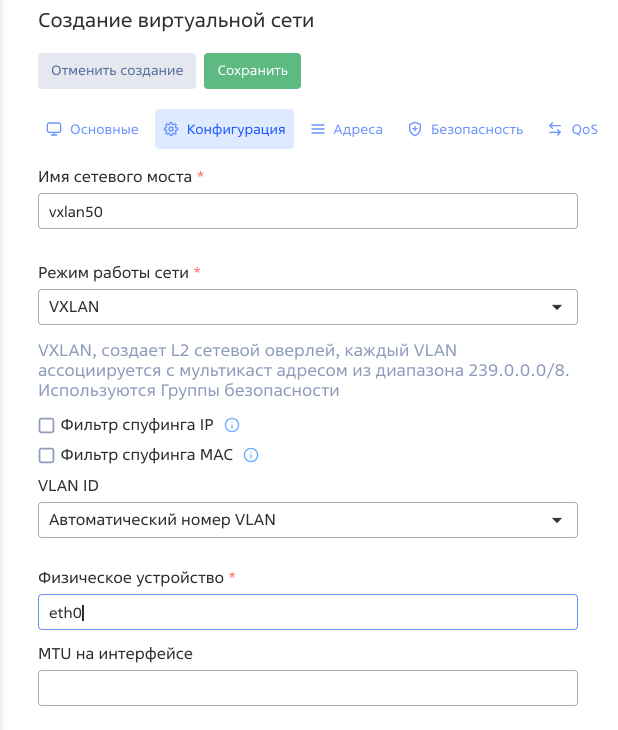The width and height of the screenshot is (618, 730).
Task: Go to the Адреса tab
Action: click(347, 129)
